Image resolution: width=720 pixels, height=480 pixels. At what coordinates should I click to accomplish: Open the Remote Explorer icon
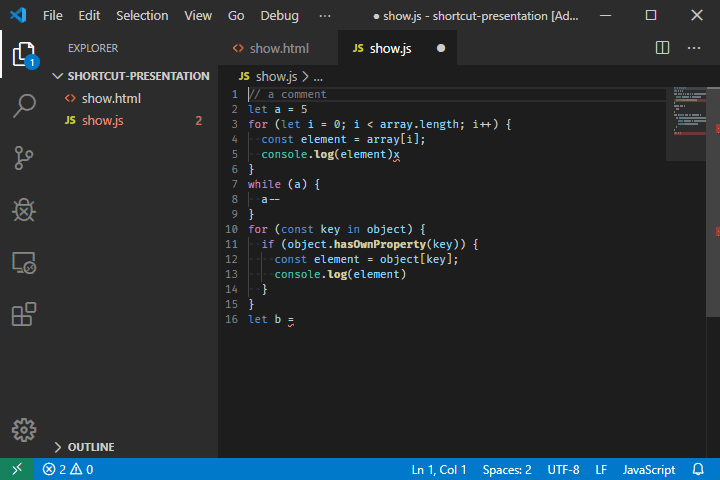[x=24, y=263]
